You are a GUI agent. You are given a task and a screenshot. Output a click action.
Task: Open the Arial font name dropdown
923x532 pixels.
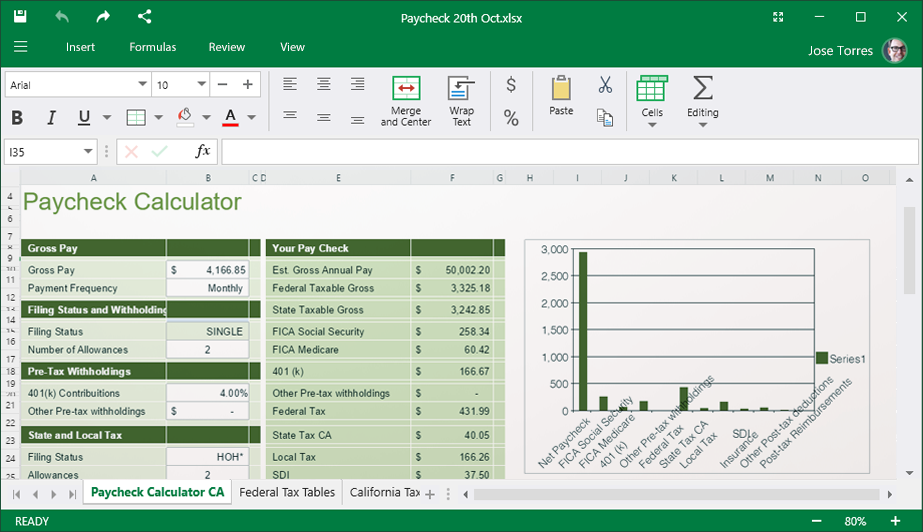pyautogui.click(x=141, y=85)
